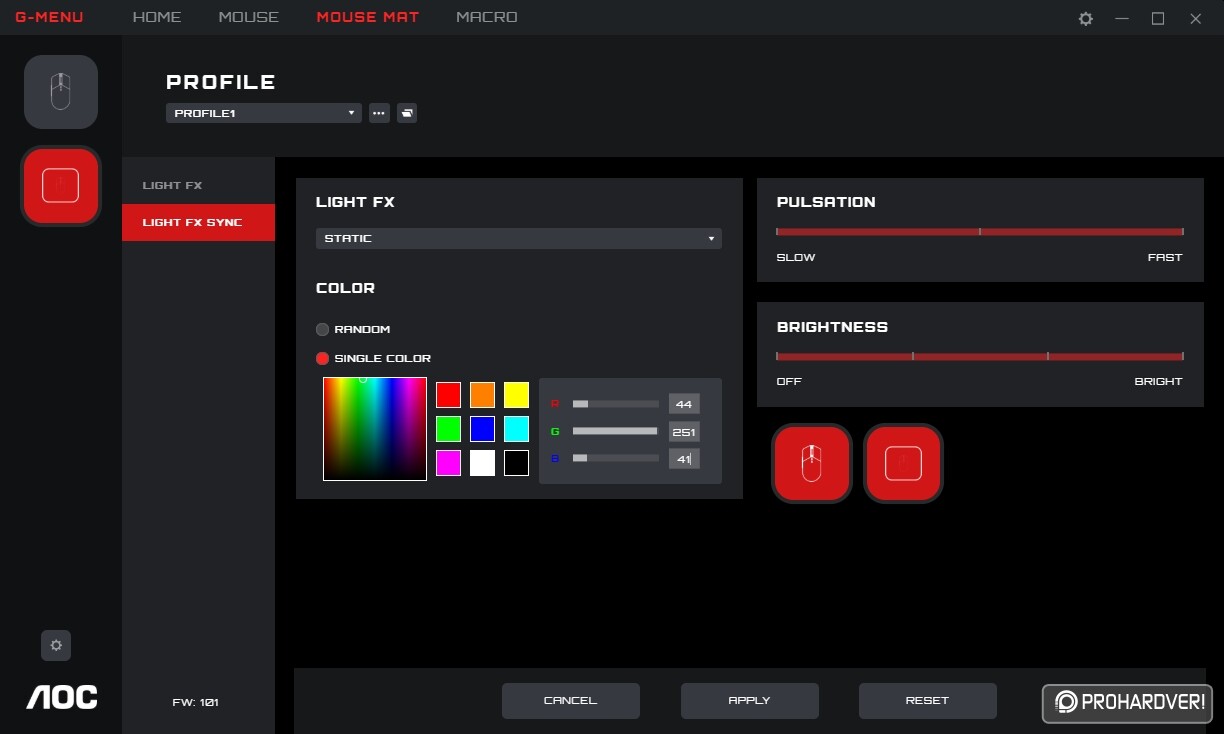Click the BRIGHT label under Brightness
This screenshot has width=1224, height=734.
(x=1158, y=381)
